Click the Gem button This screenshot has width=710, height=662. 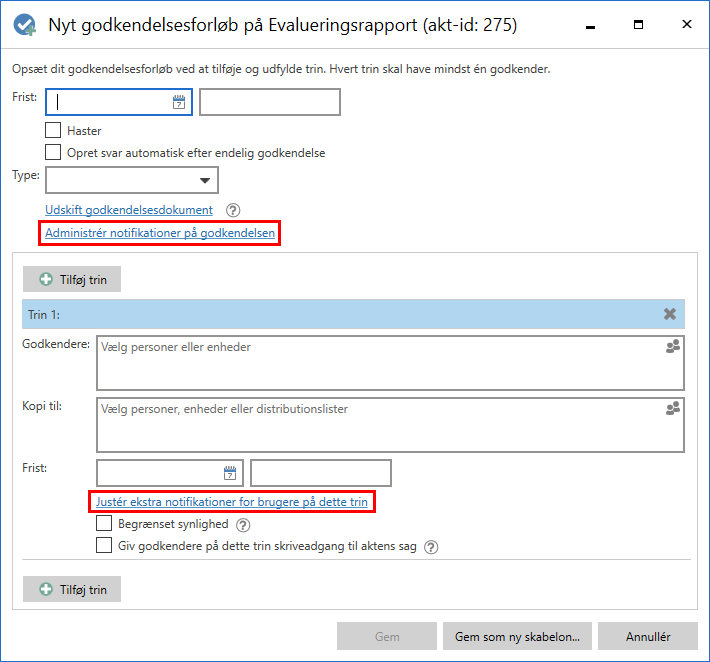click(x=387, y=636)
